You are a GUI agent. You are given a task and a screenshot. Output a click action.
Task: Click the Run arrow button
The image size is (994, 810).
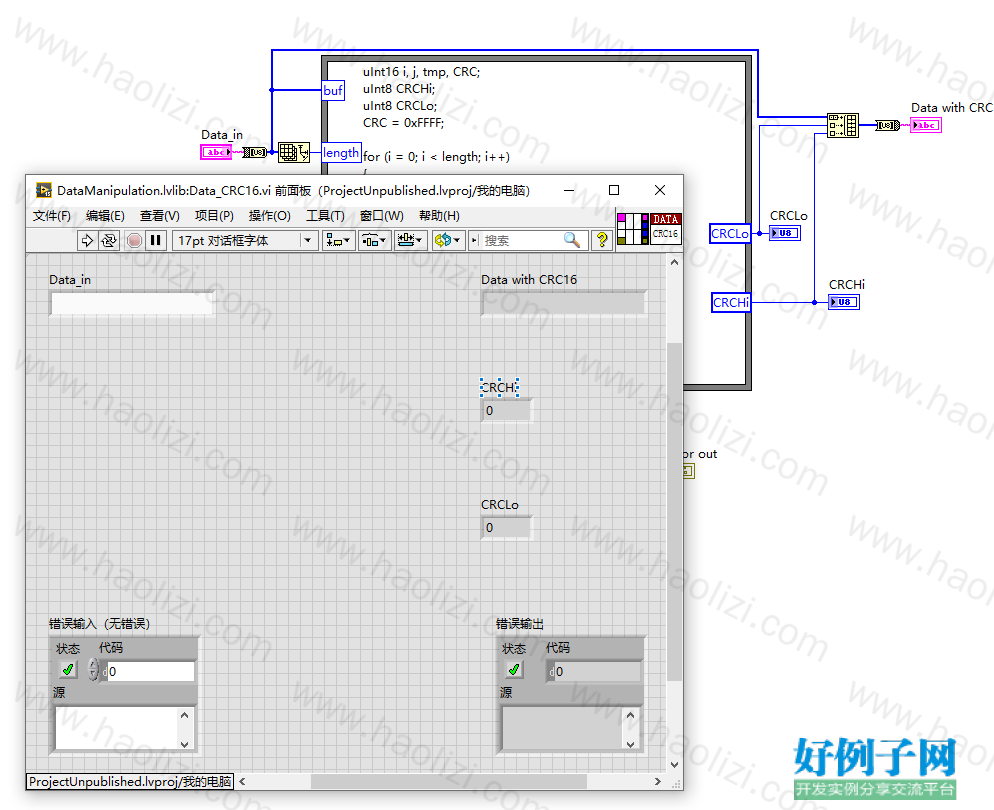pos(87,240)
